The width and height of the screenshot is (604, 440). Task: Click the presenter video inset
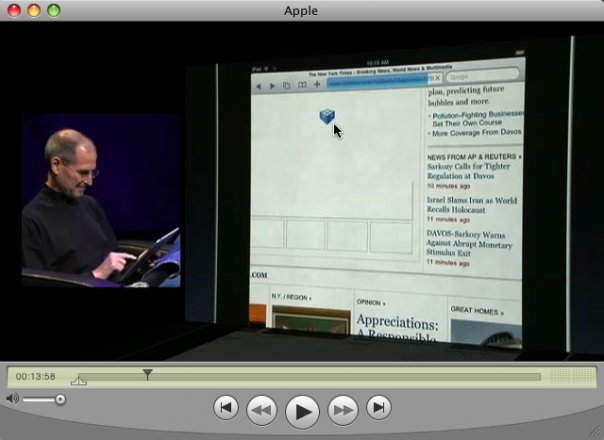[101, 200]
